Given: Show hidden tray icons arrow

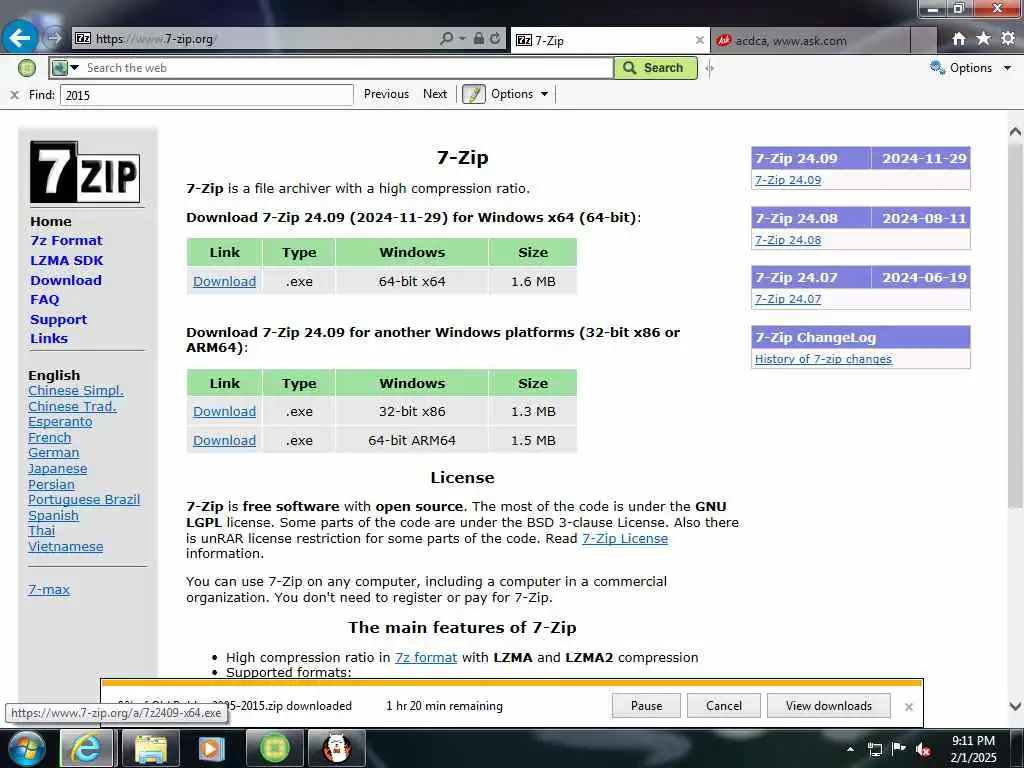Looking at the screenshot, I should click(850, 749).
